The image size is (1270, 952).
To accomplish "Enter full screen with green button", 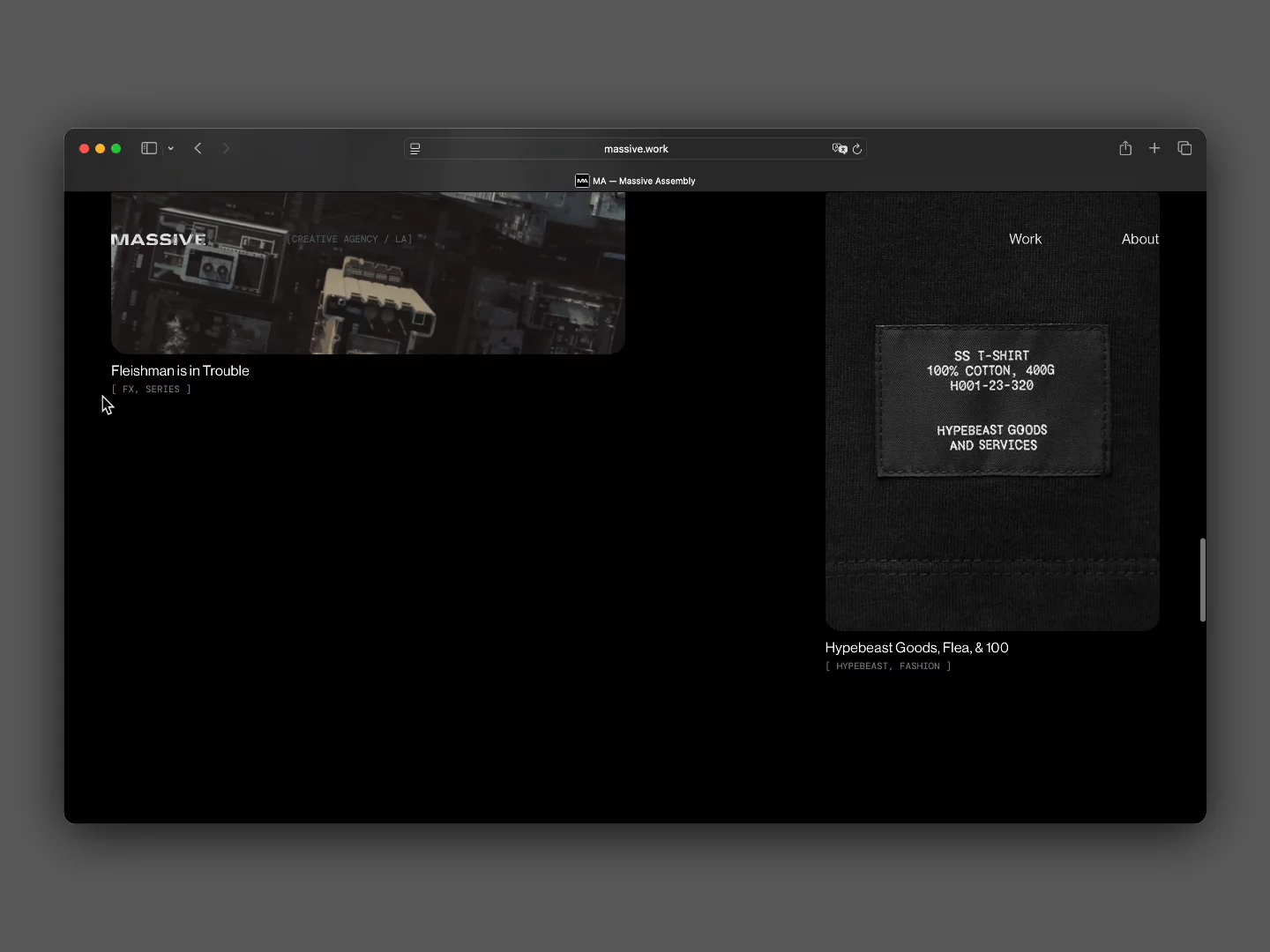I will point(116,149).
